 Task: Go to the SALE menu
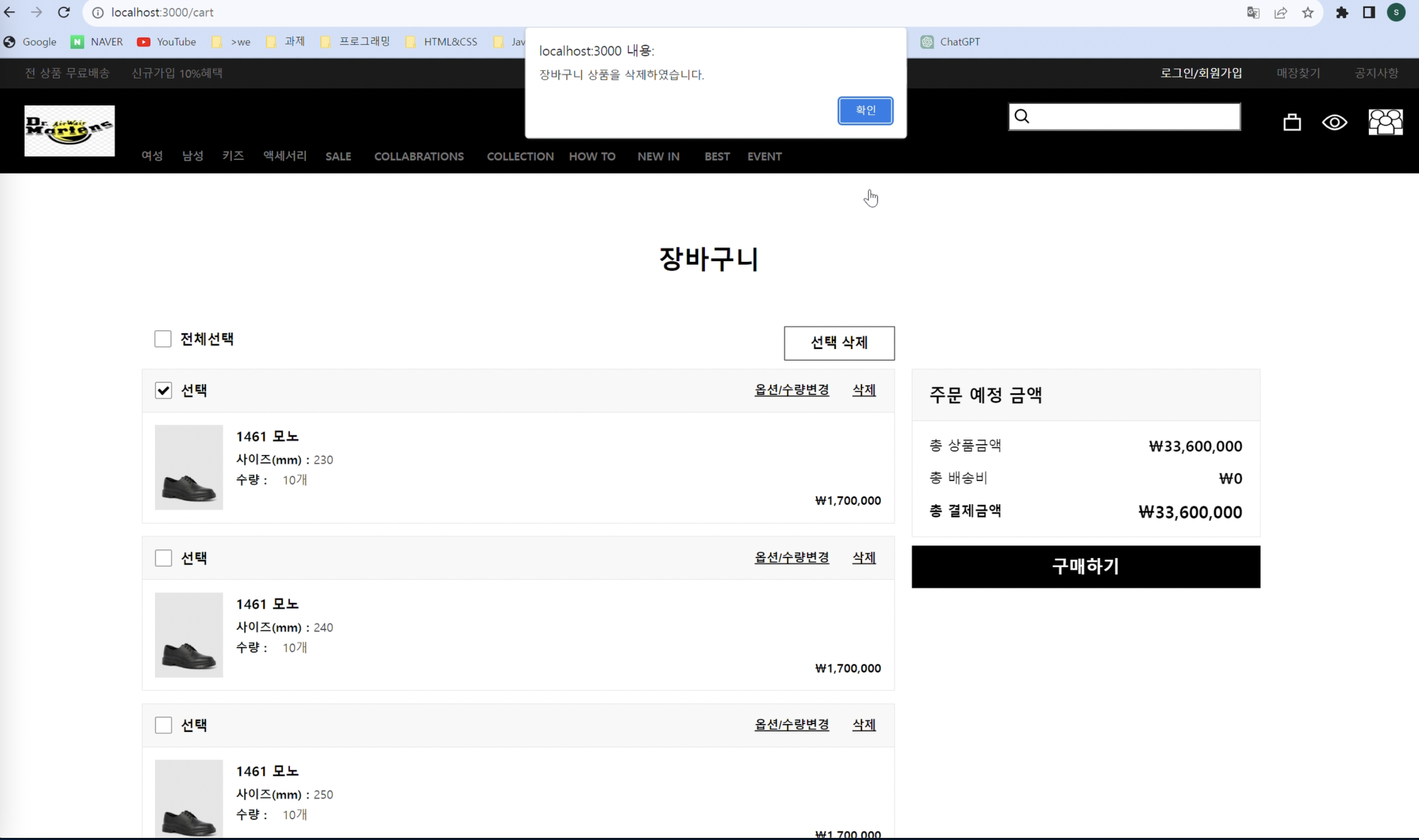pyautogui.click(x=338, y=157)
